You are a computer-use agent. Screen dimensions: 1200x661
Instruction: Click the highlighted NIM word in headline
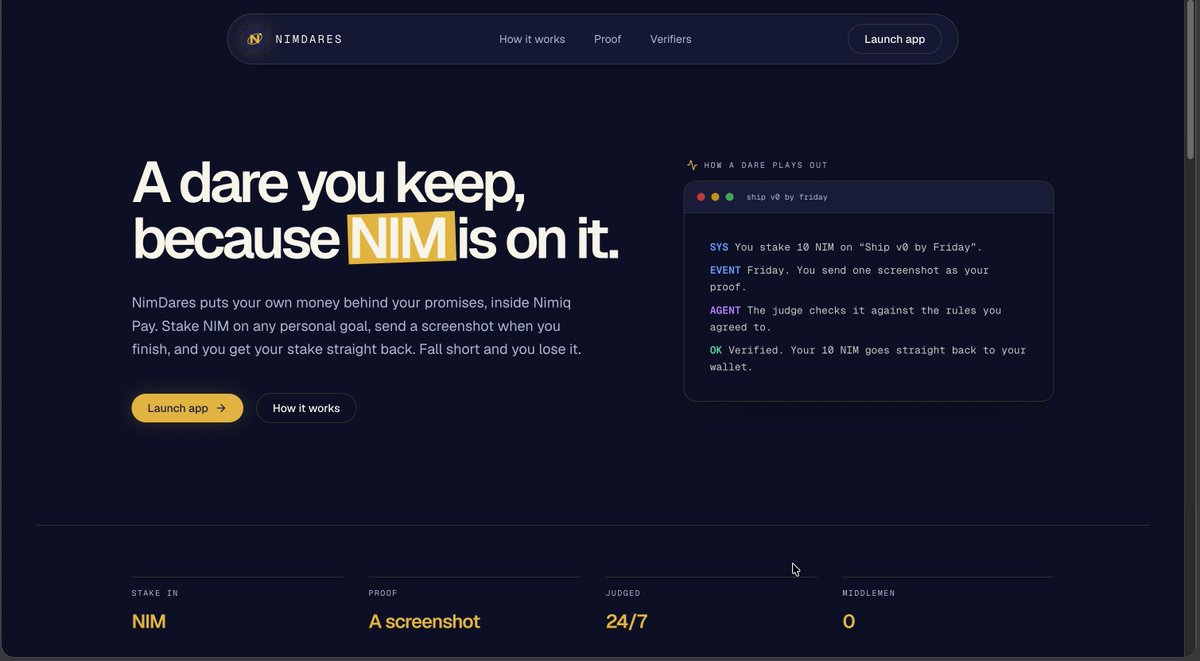401,239
